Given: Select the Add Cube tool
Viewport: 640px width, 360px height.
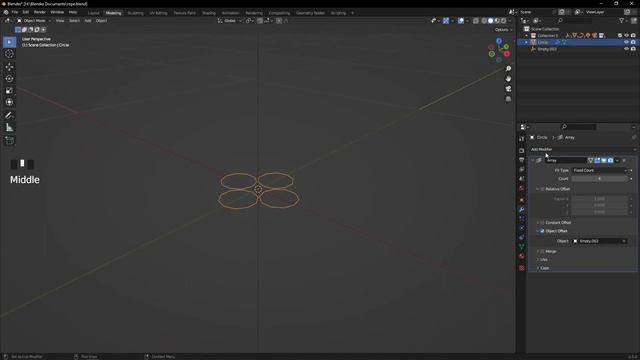Looking at the screenshot, I should (x=9, y=141).
